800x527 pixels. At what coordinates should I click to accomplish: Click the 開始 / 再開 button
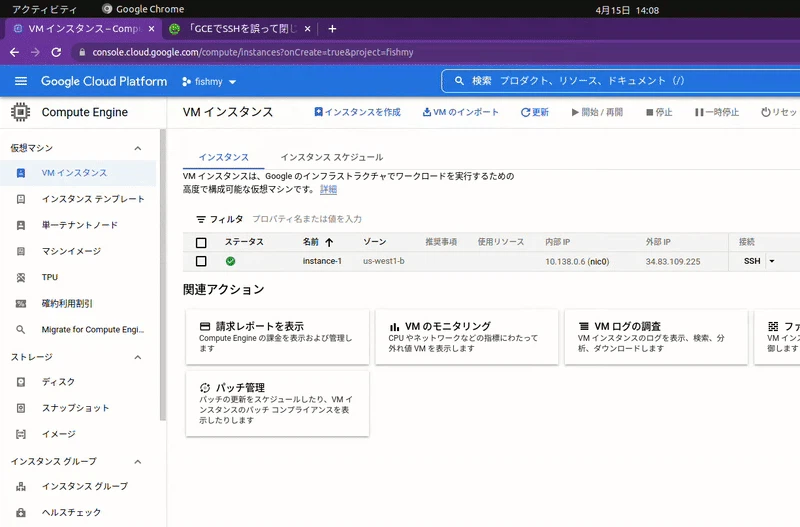[x=597, y=112]
